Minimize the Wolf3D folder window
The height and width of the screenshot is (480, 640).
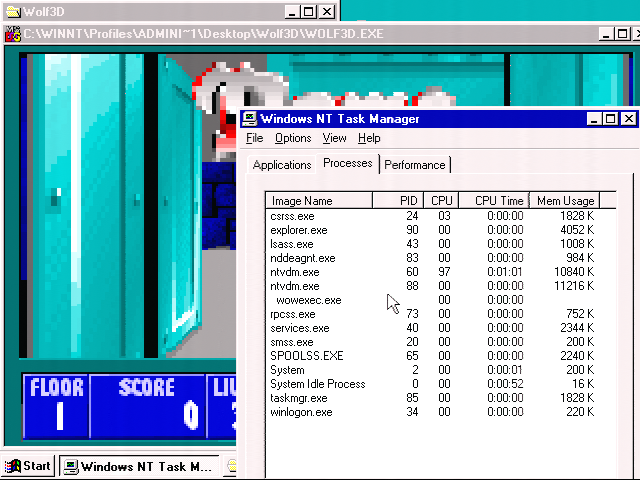[x=291, y=12]
